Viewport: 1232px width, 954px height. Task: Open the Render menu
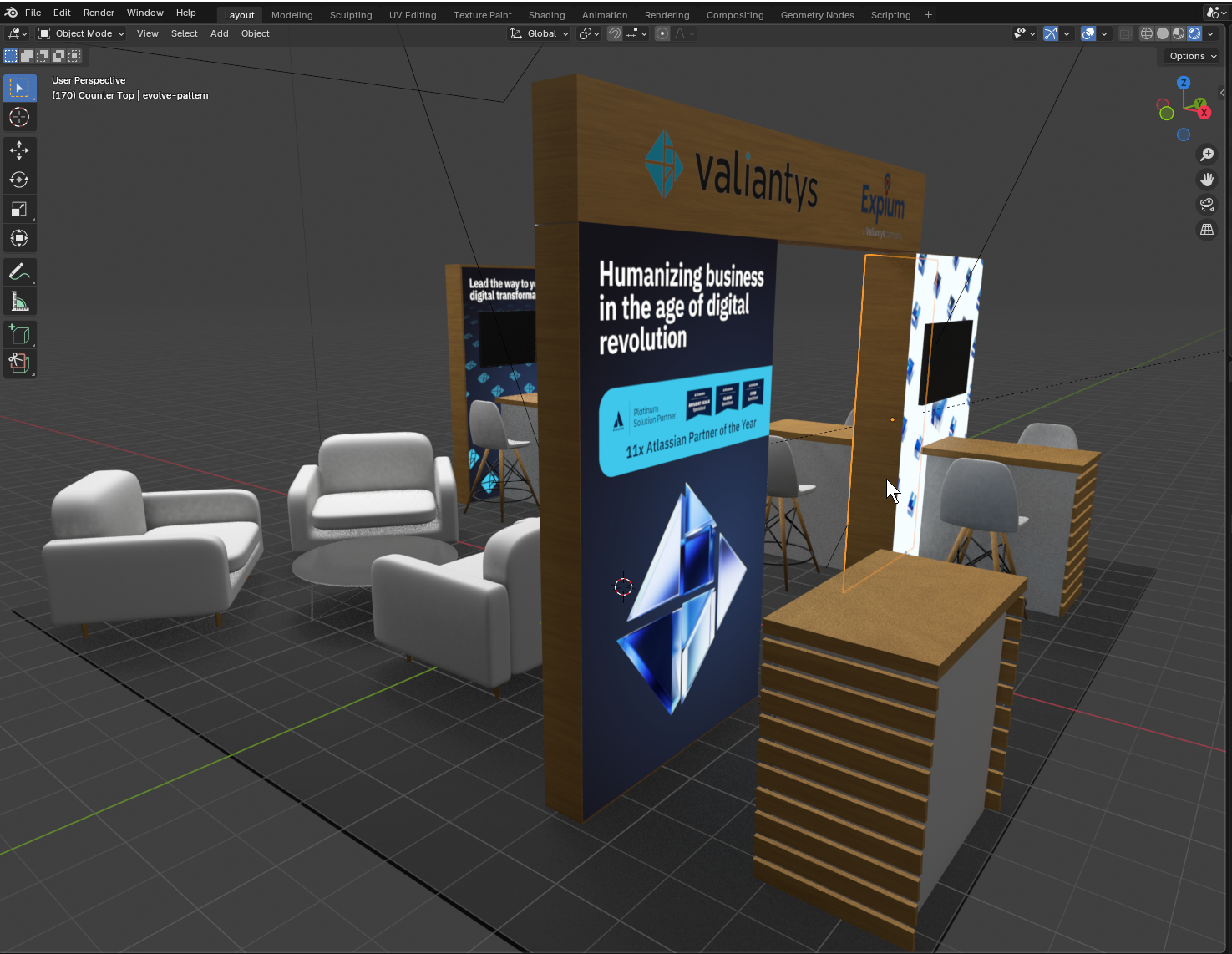tap(99, 13)
